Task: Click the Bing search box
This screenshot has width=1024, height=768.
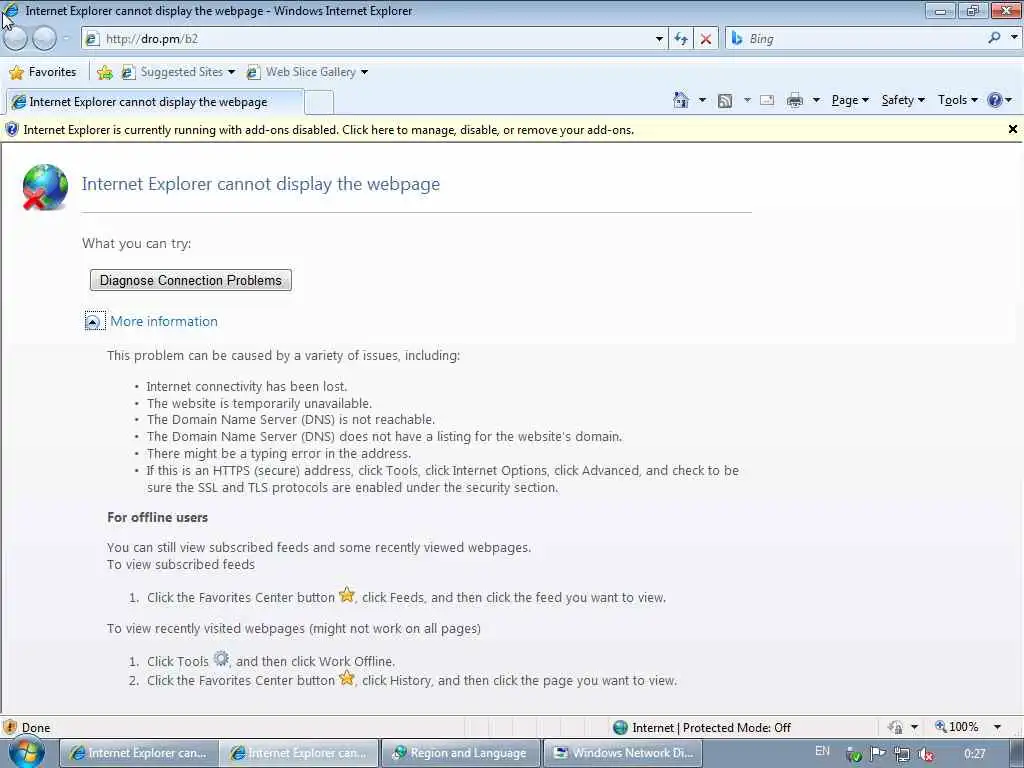Action: click(856, 39)
